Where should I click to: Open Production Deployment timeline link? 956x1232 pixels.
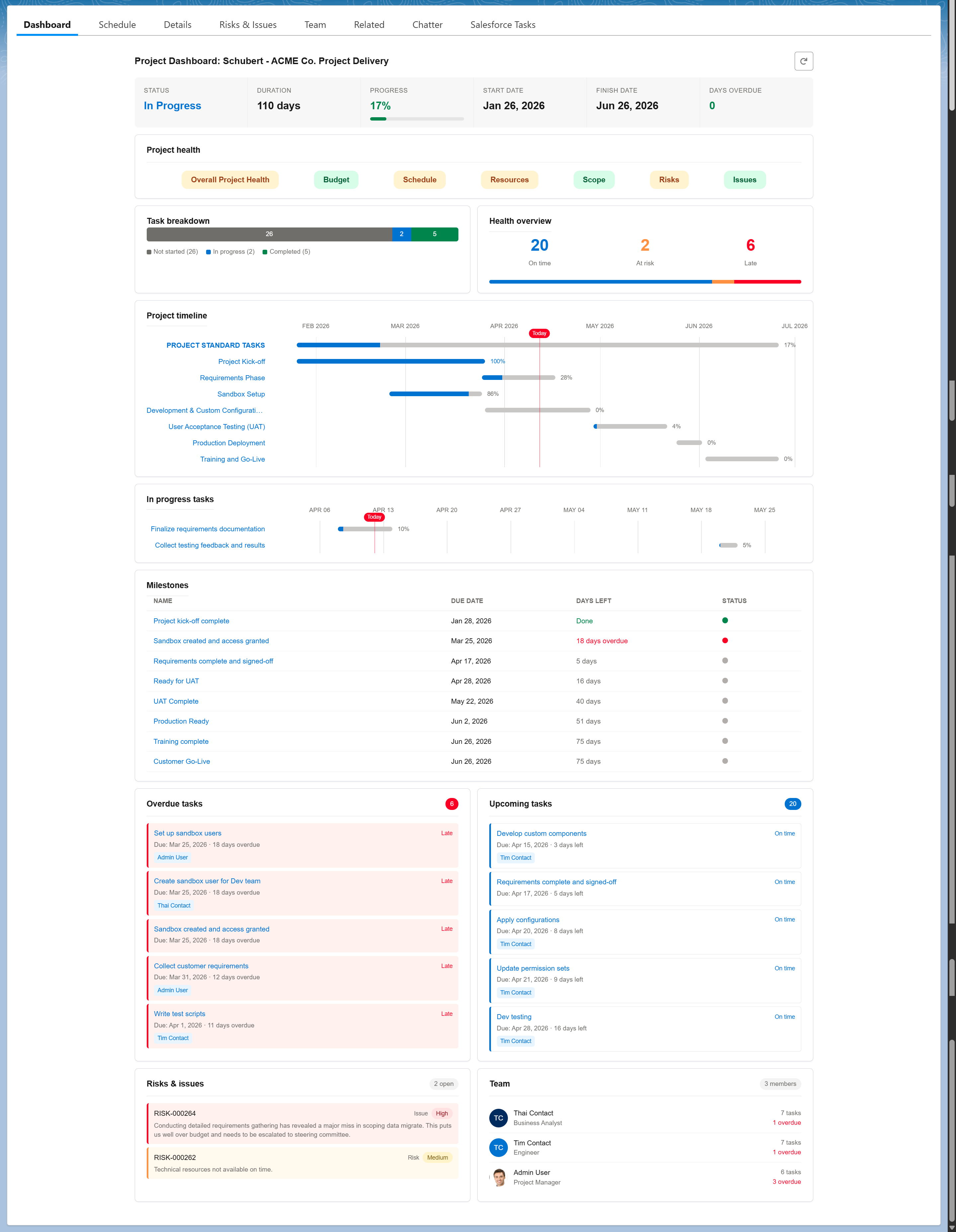(x=228, y=443)
